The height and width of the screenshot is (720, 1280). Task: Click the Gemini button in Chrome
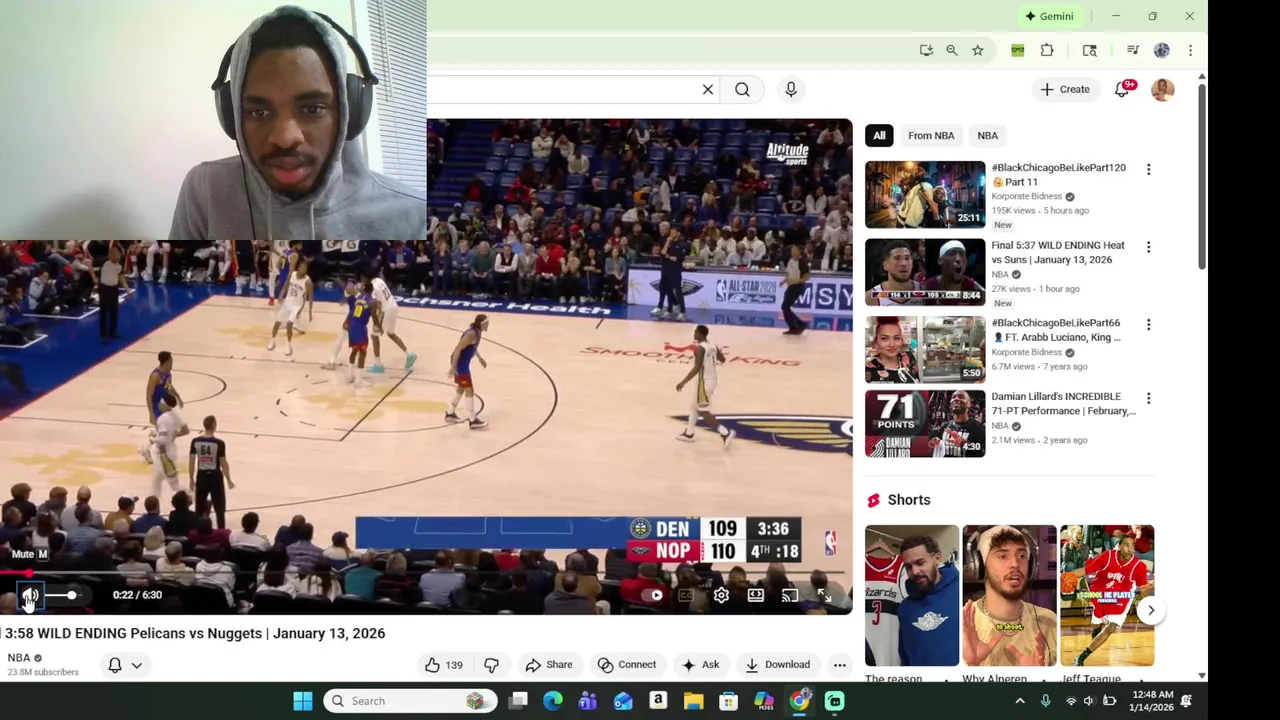(x=1049, y=16)
